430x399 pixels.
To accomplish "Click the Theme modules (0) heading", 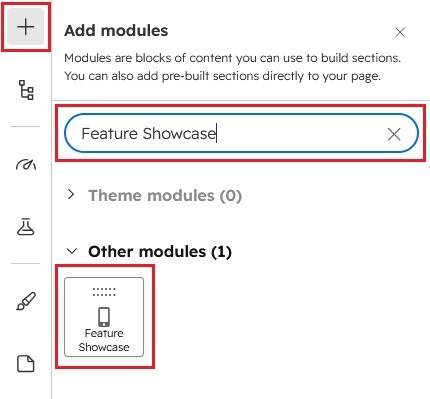I will pos(165,195).
